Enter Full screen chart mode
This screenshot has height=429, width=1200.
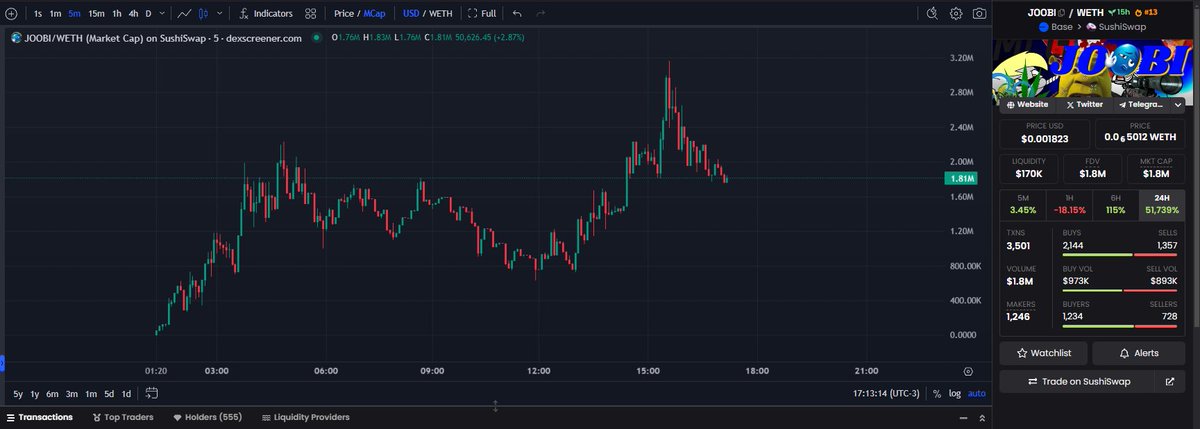tap(482, 14)
